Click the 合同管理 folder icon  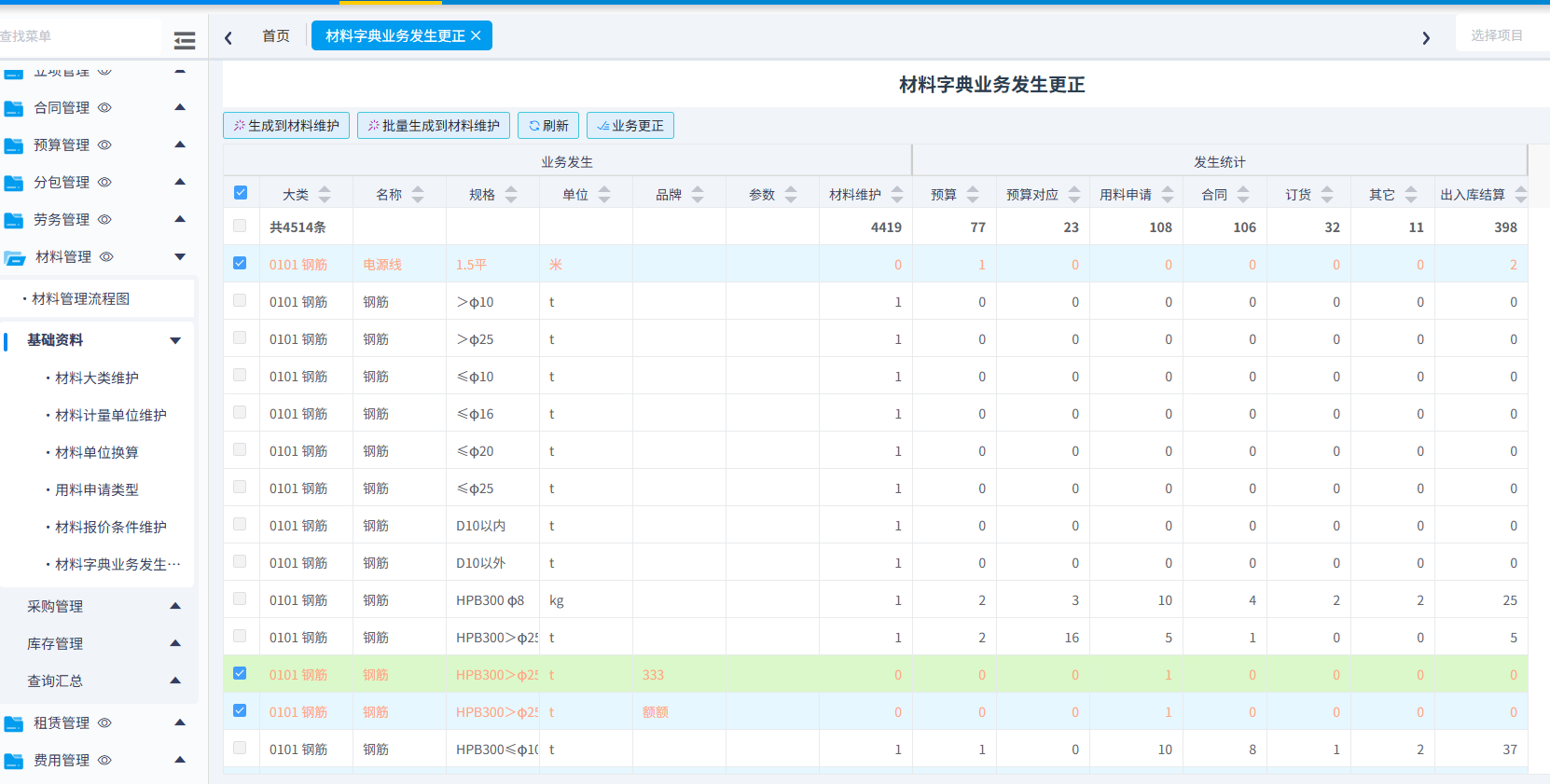tap(14, 108)
